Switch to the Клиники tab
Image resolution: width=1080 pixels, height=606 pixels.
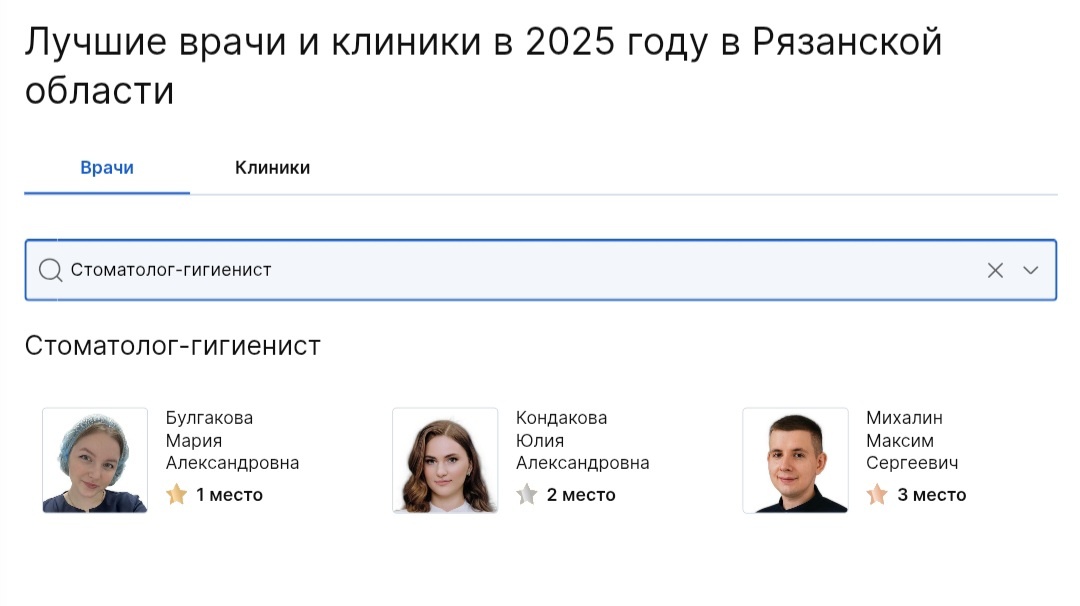point(272,167)
